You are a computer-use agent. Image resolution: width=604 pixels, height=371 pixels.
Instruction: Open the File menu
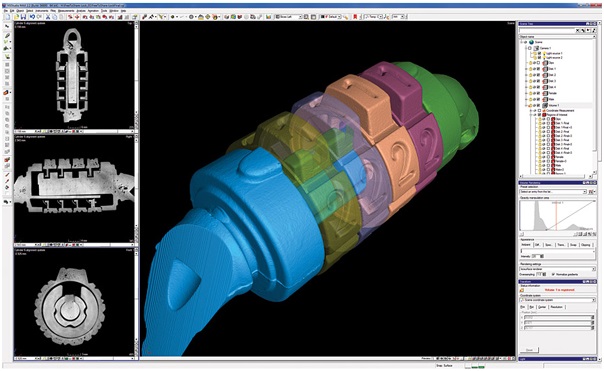[x=6, y=11]
